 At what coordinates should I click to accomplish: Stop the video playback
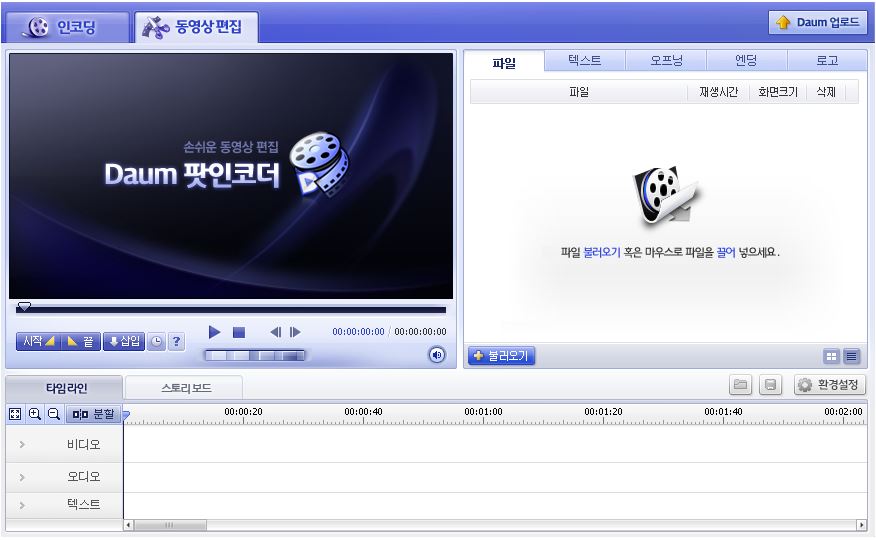click(x=239, y=332)
